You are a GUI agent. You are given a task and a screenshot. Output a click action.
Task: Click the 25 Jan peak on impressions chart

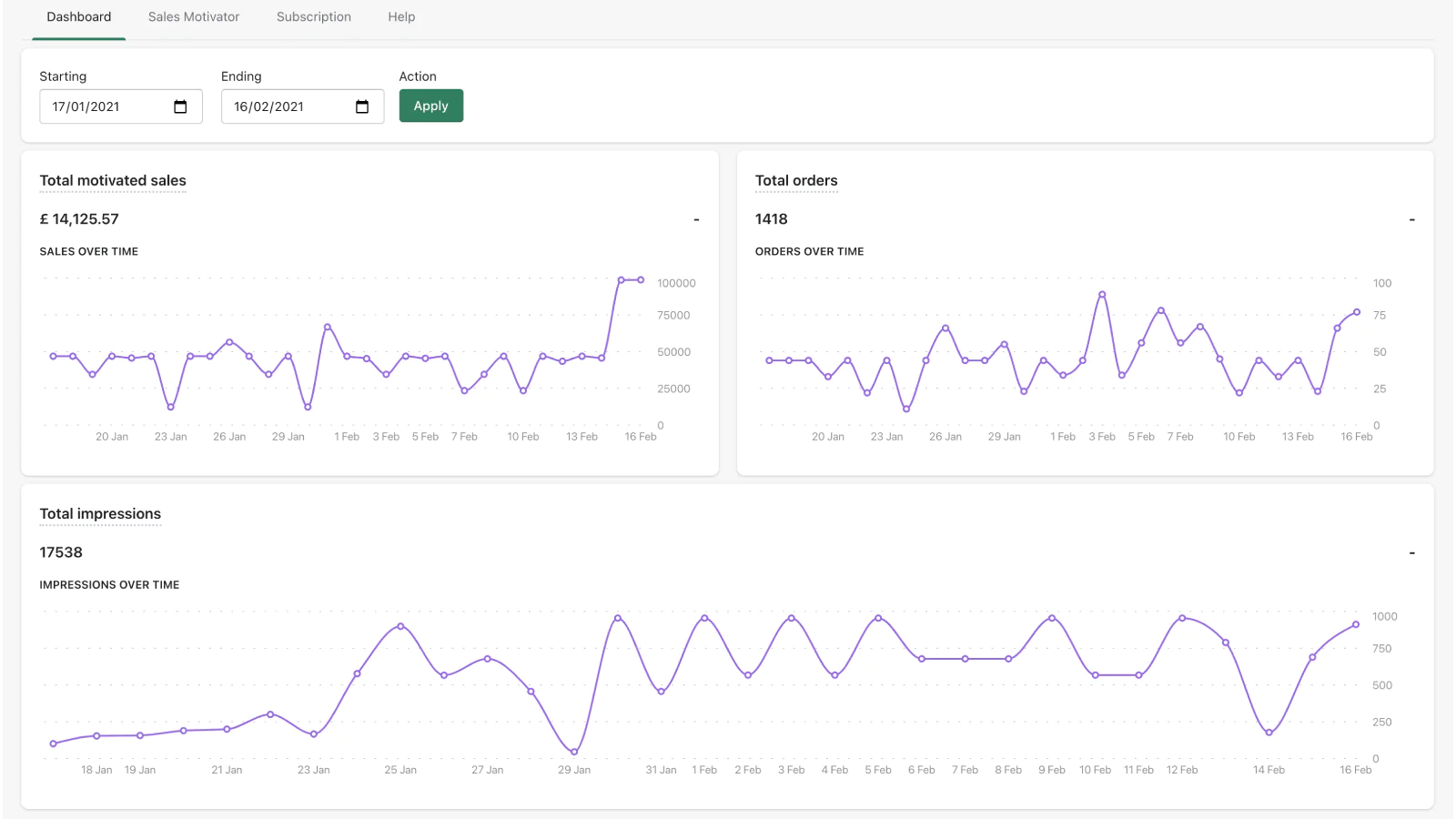400,626
